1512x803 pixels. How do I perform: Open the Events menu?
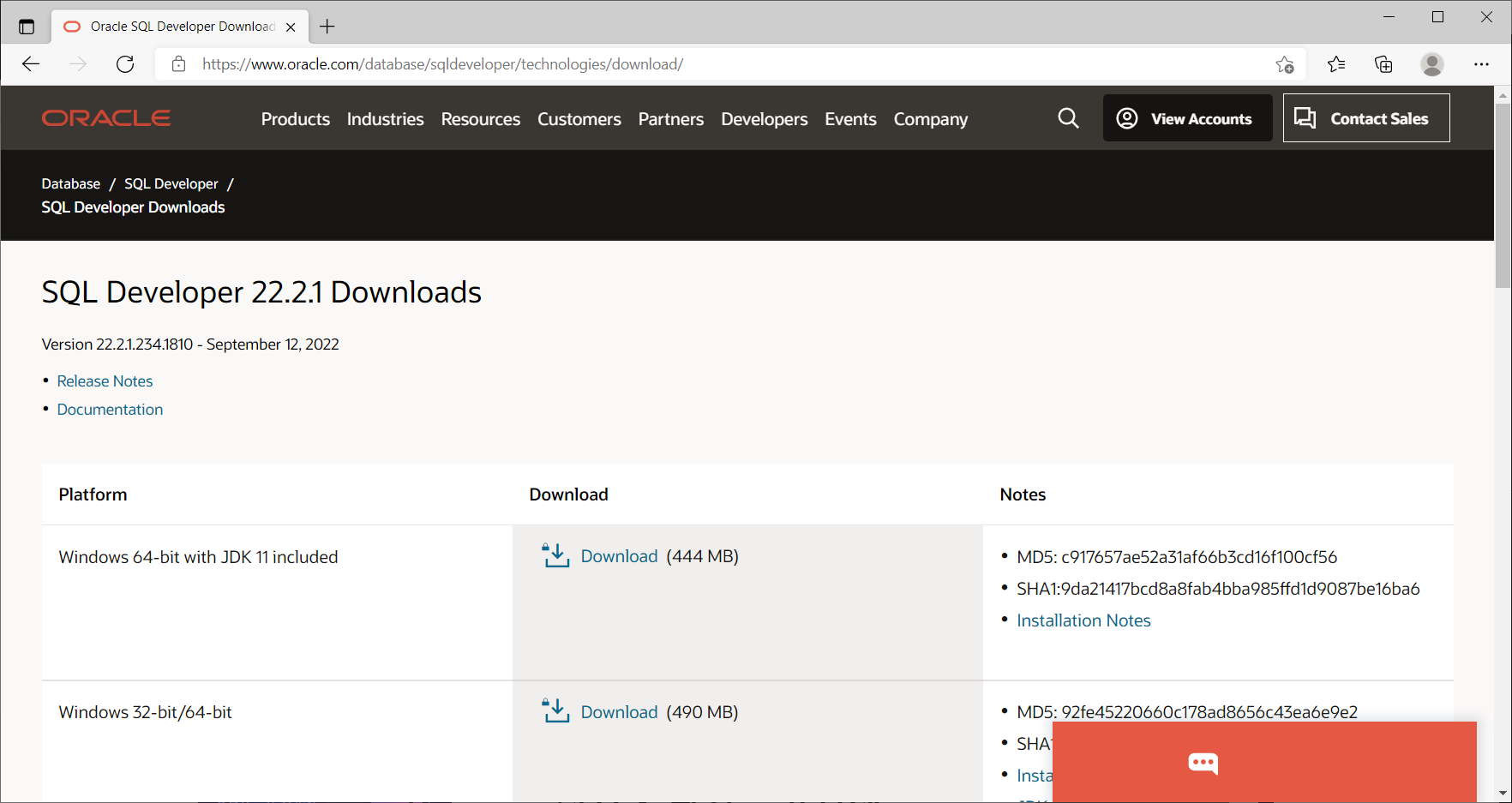(851, 119)
